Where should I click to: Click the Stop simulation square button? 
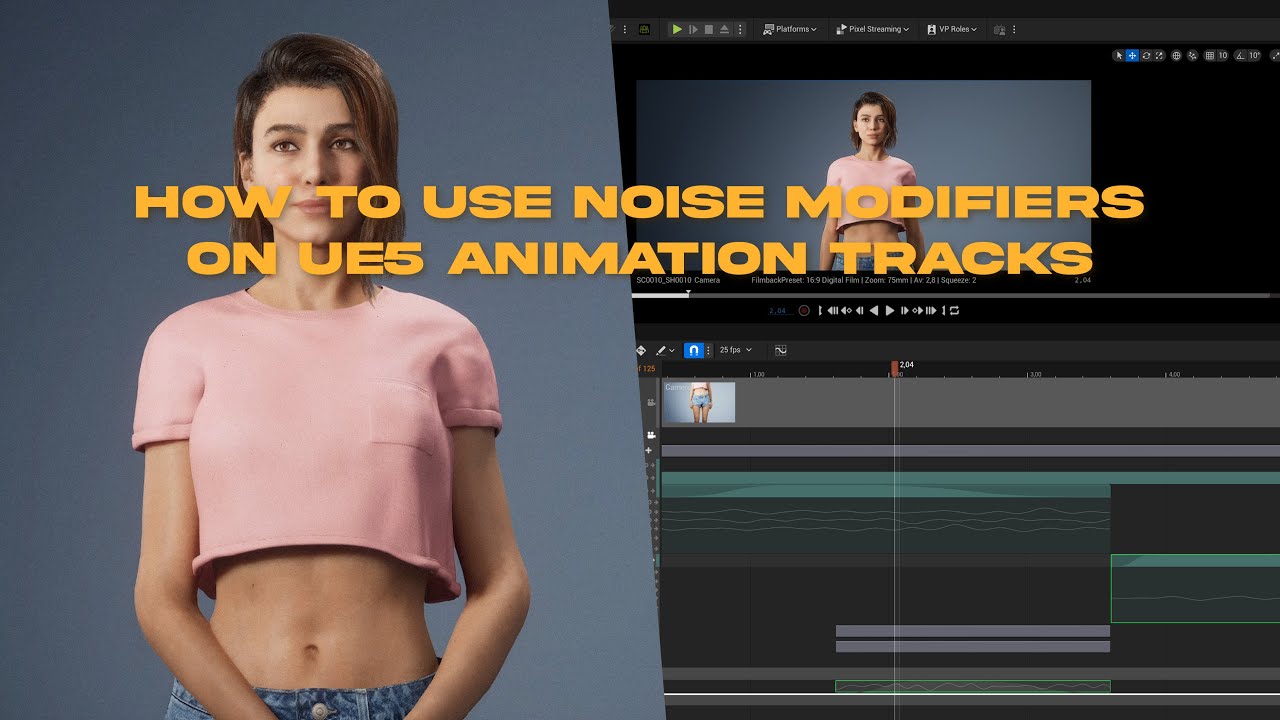click(709, 29)
